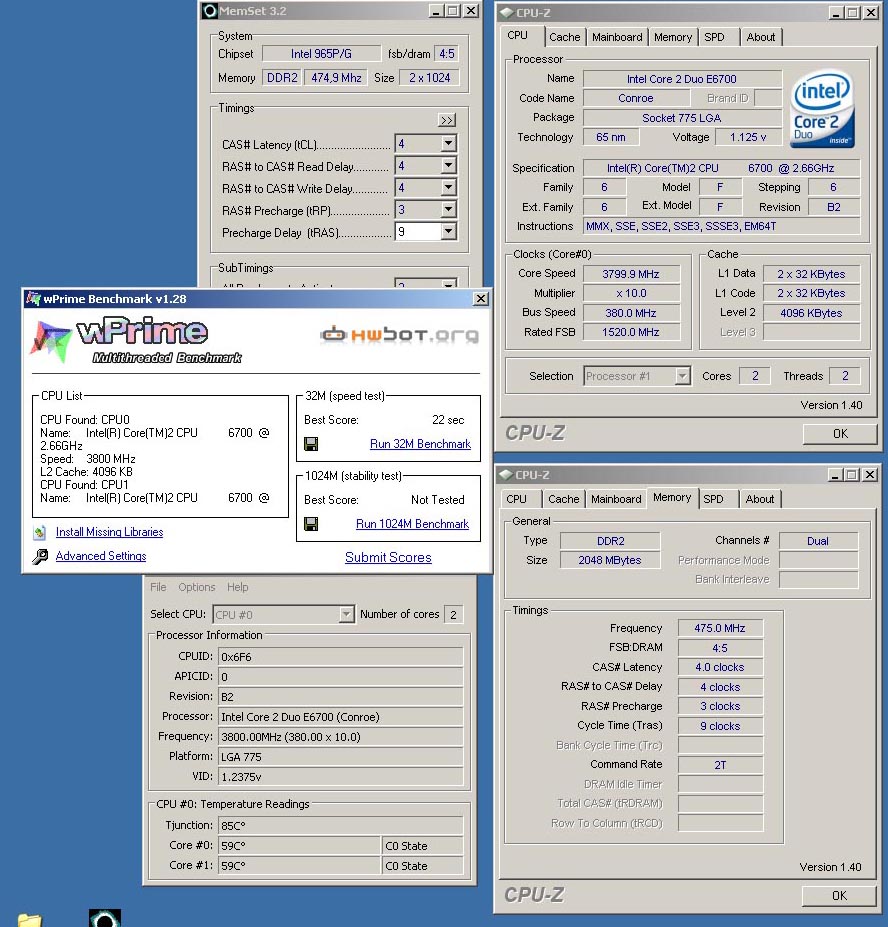Screen dimensions: 888x927
Task: Click Core #0 C0 State field
Action: (422, 846)
